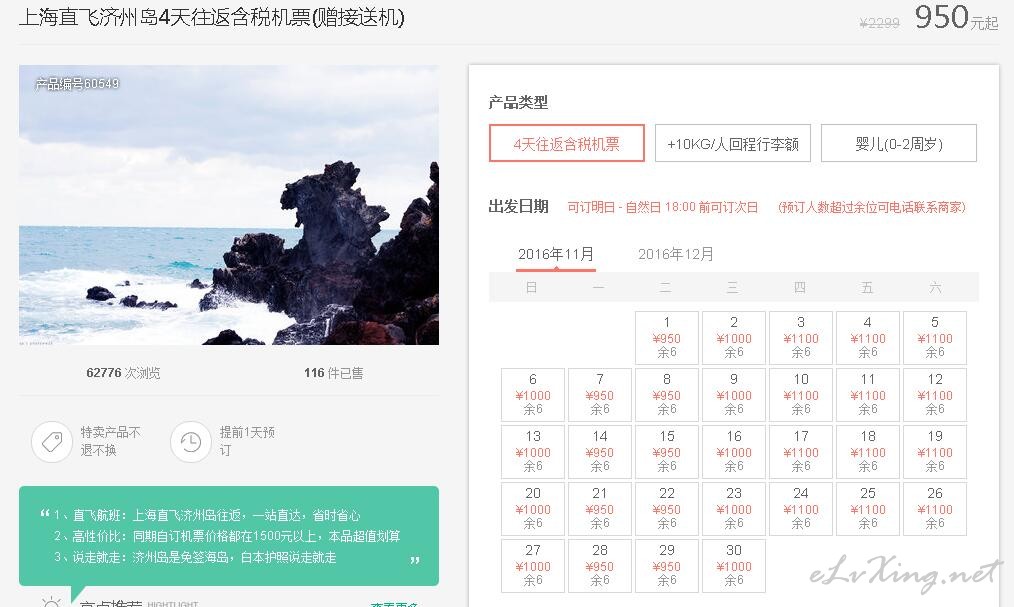The width and height of the screenshot is (1014, 607).
Task: Click the clock icon beside 提前1天预订
Action: (x=191, y=442)
